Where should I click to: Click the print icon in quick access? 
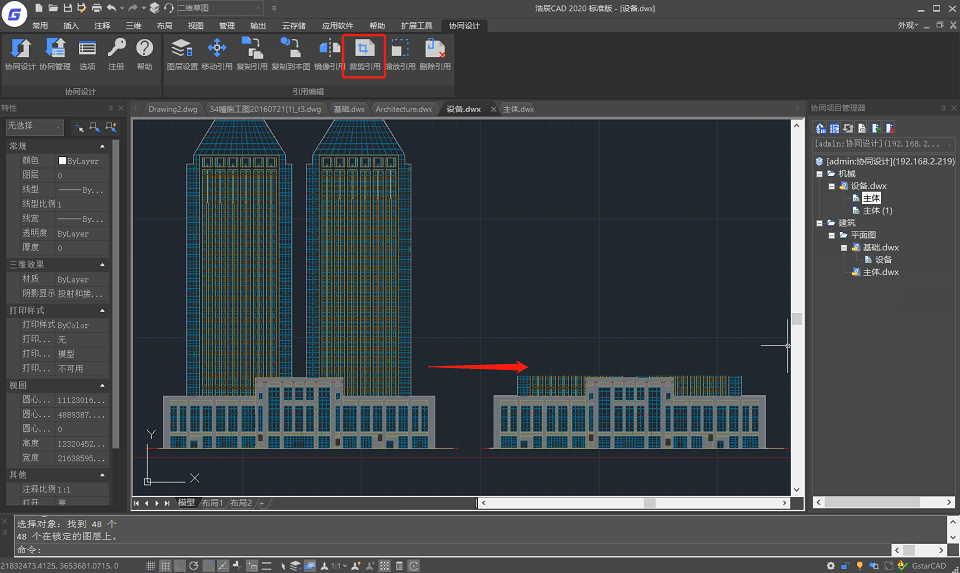click(x=96, y=8)
